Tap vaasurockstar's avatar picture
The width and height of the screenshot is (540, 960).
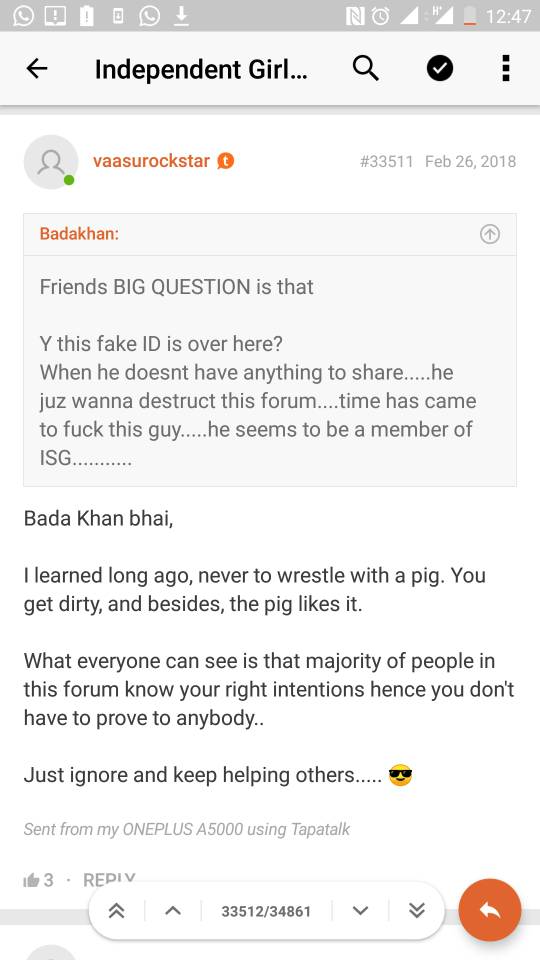[x=51, y=162]
